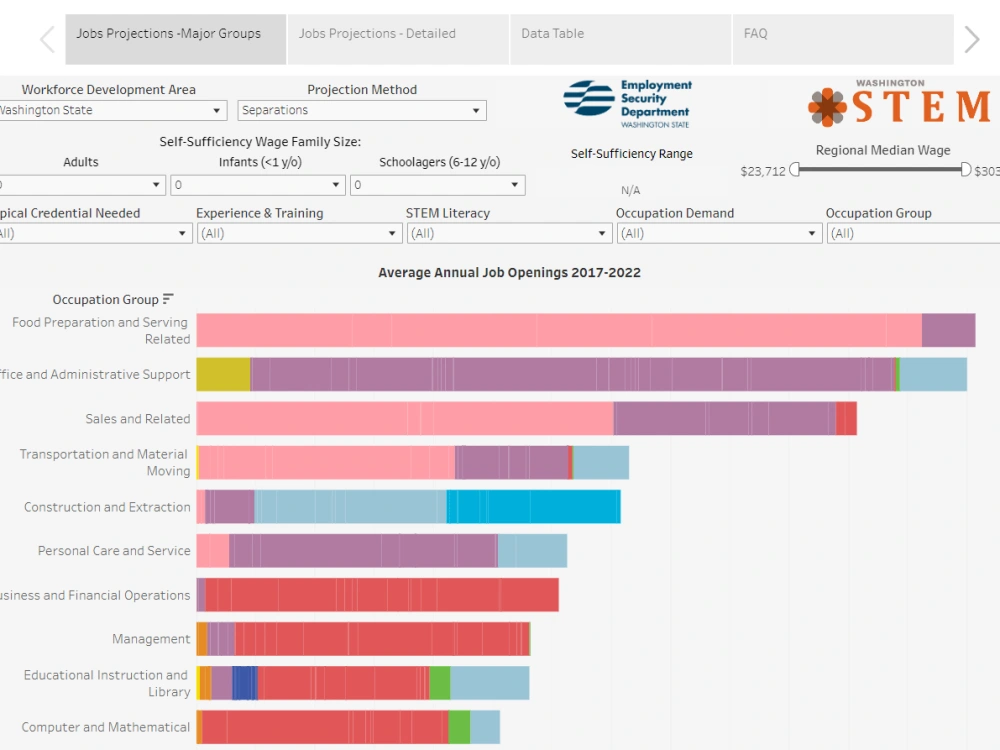This screenshot has width=1000, height=750.
Task: Click the Construction and Extraction label
Action: [107, 507]
